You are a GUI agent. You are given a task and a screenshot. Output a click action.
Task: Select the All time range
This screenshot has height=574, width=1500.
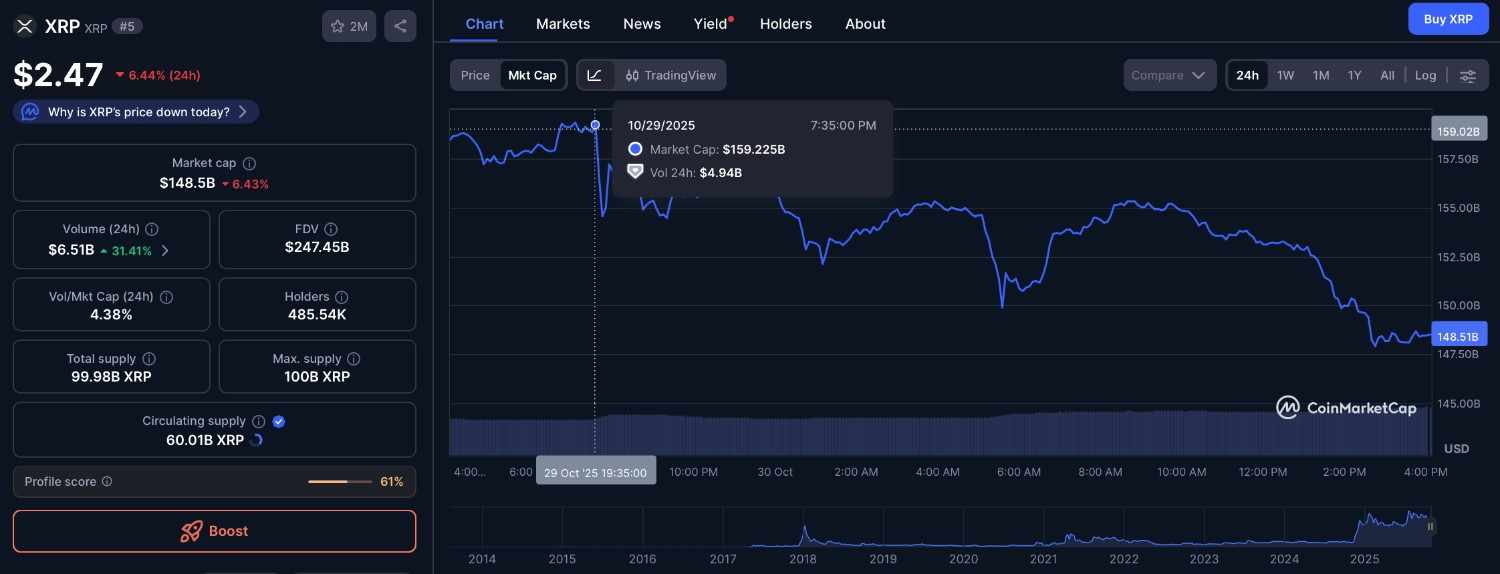point(1387,75)
